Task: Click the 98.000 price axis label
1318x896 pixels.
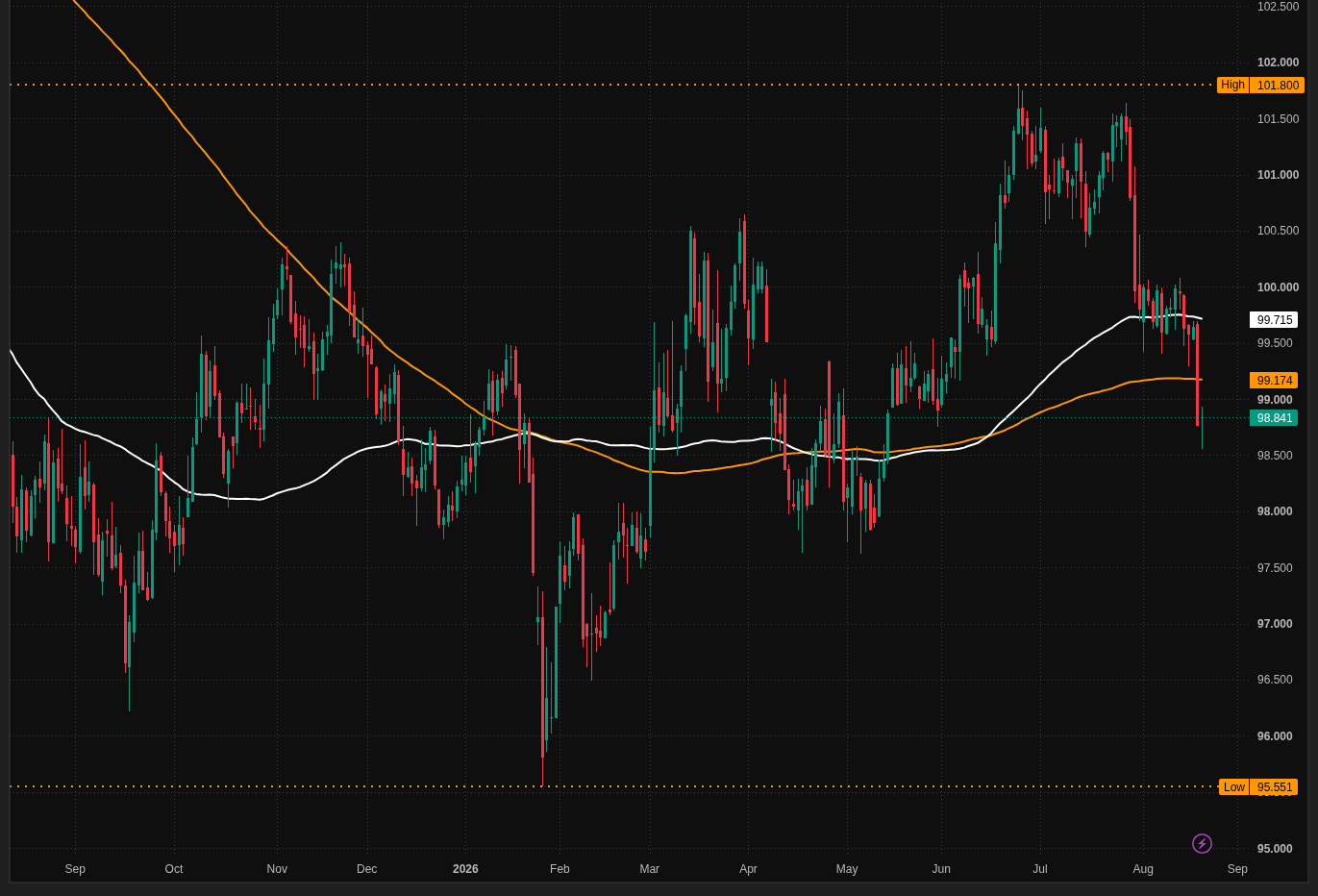Action: (x=1275, y=511)
